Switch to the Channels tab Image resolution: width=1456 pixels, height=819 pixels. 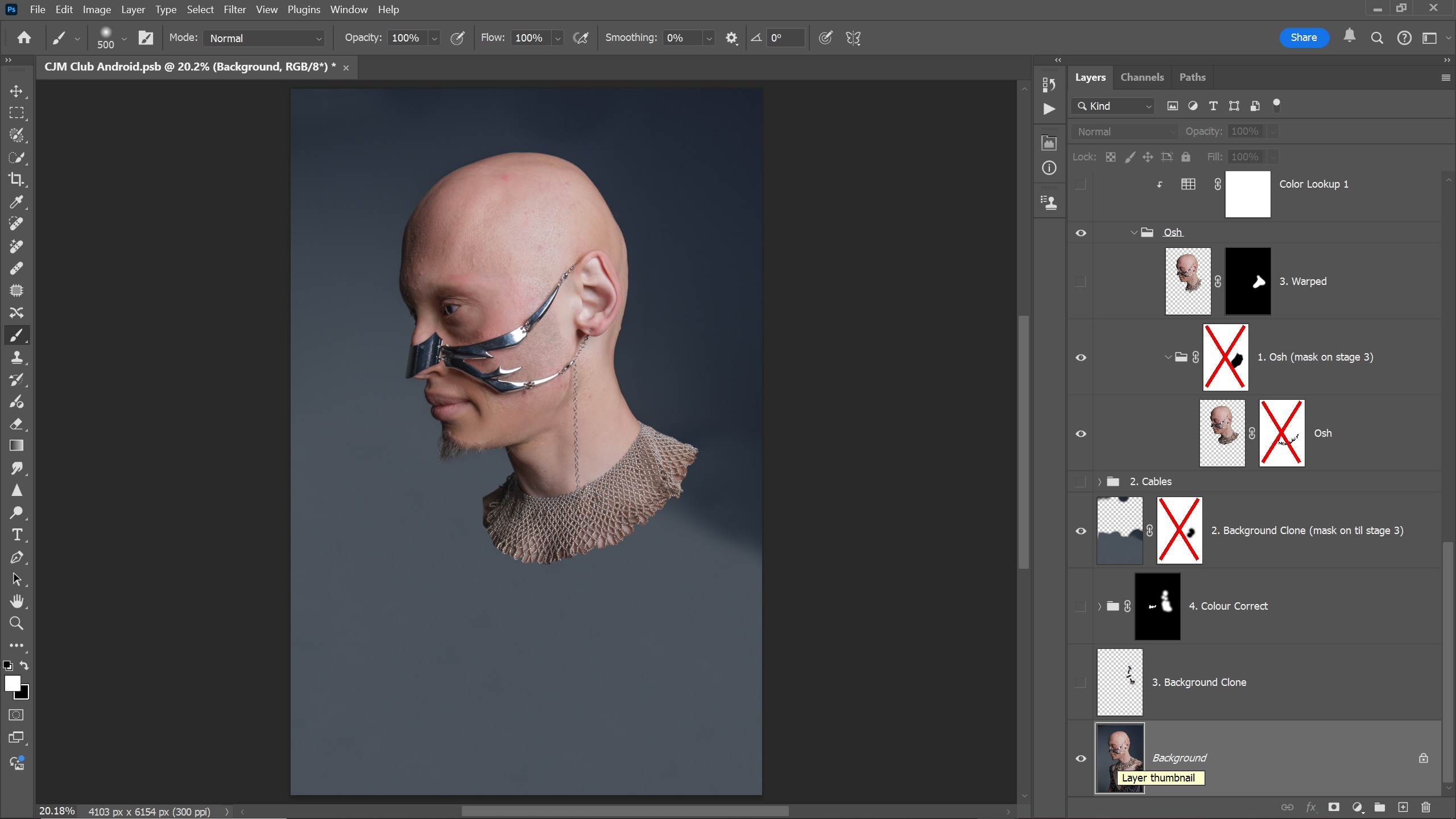[1141, 77]
